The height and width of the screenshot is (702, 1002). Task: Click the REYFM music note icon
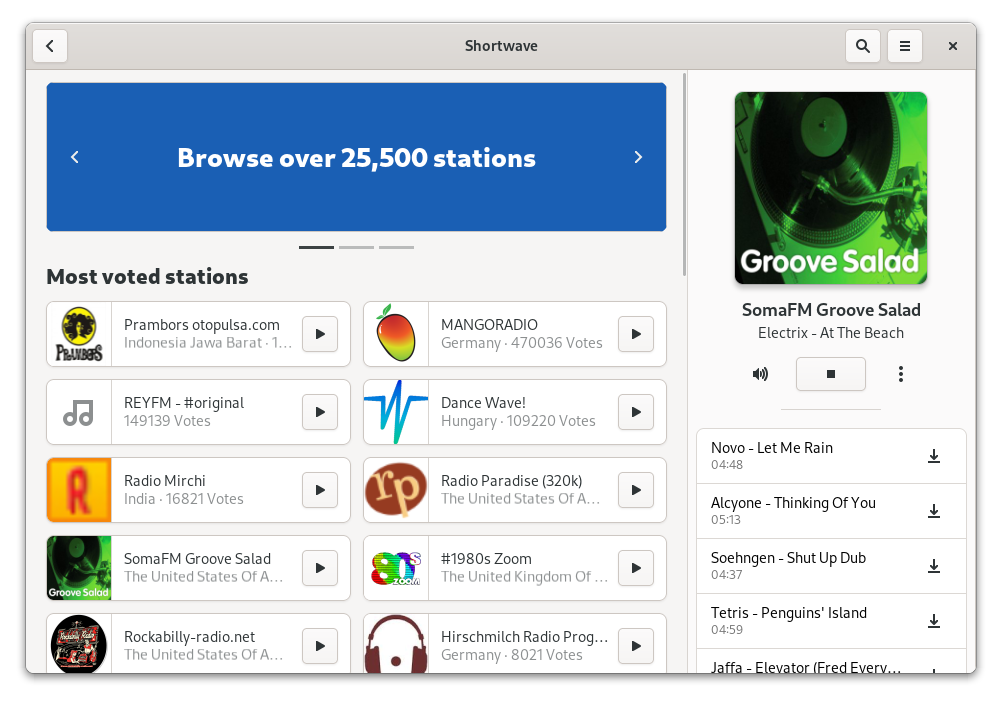(x=79, y=412)
